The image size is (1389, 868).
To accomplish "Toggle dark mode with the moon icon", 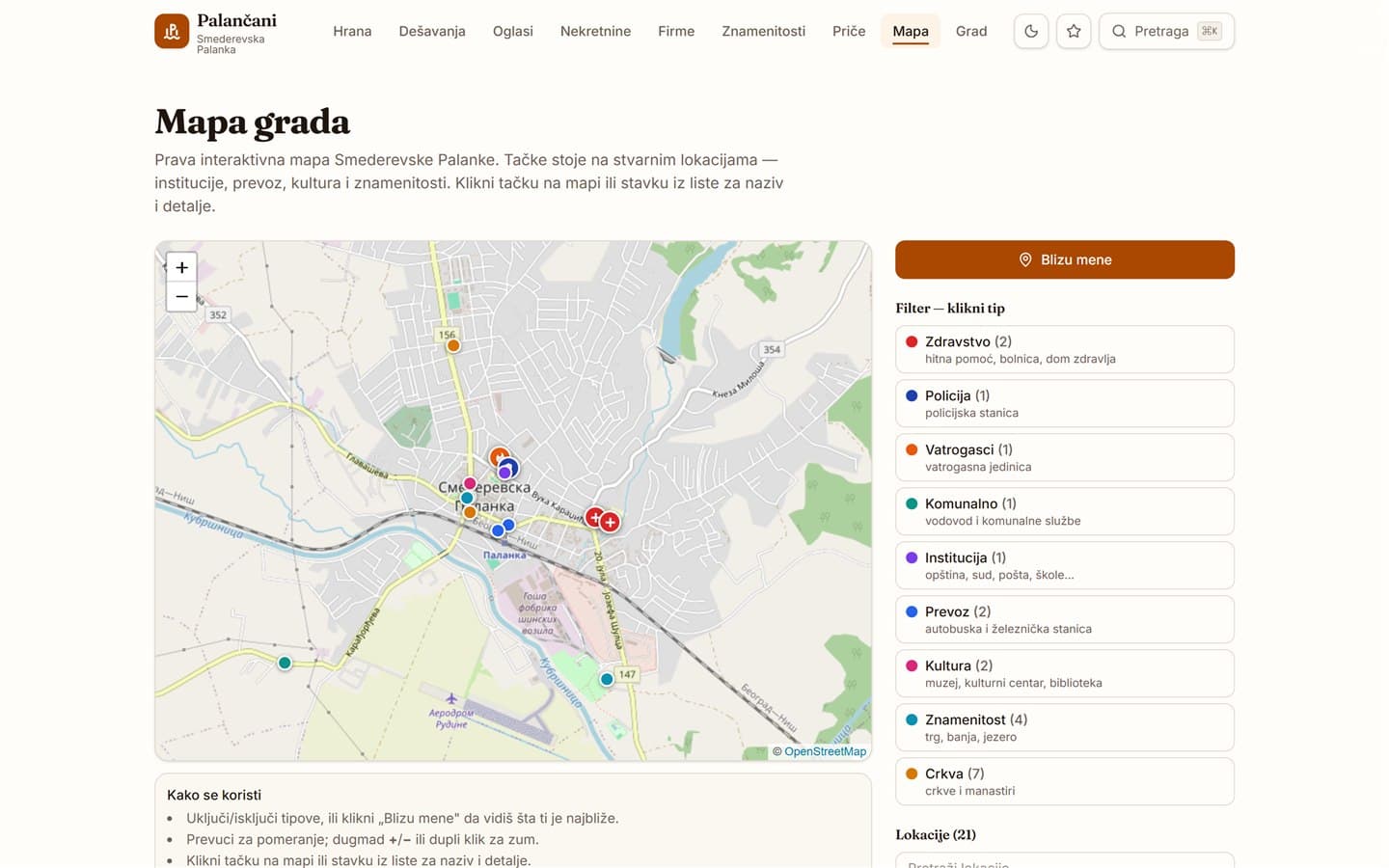I will 1031,31.
